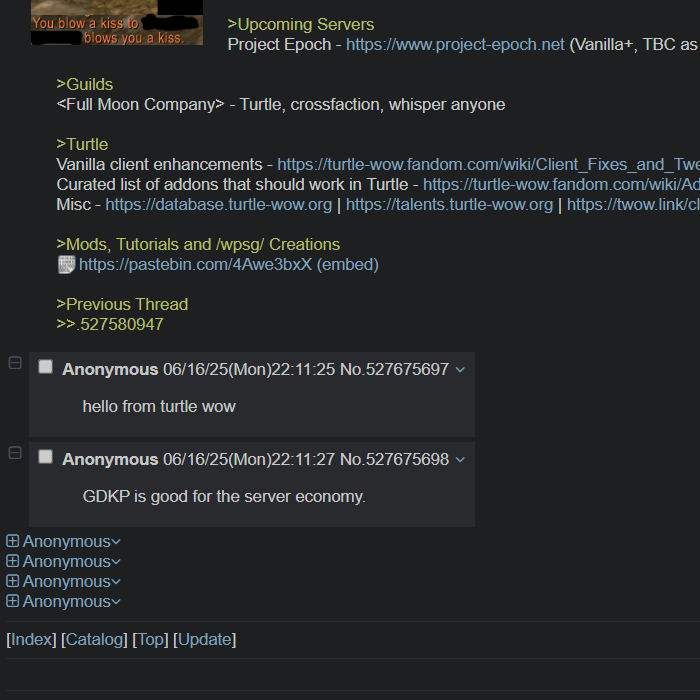Screen dimensions: 700x700
Task: Go to the board Index
Action: click(31, 639)
